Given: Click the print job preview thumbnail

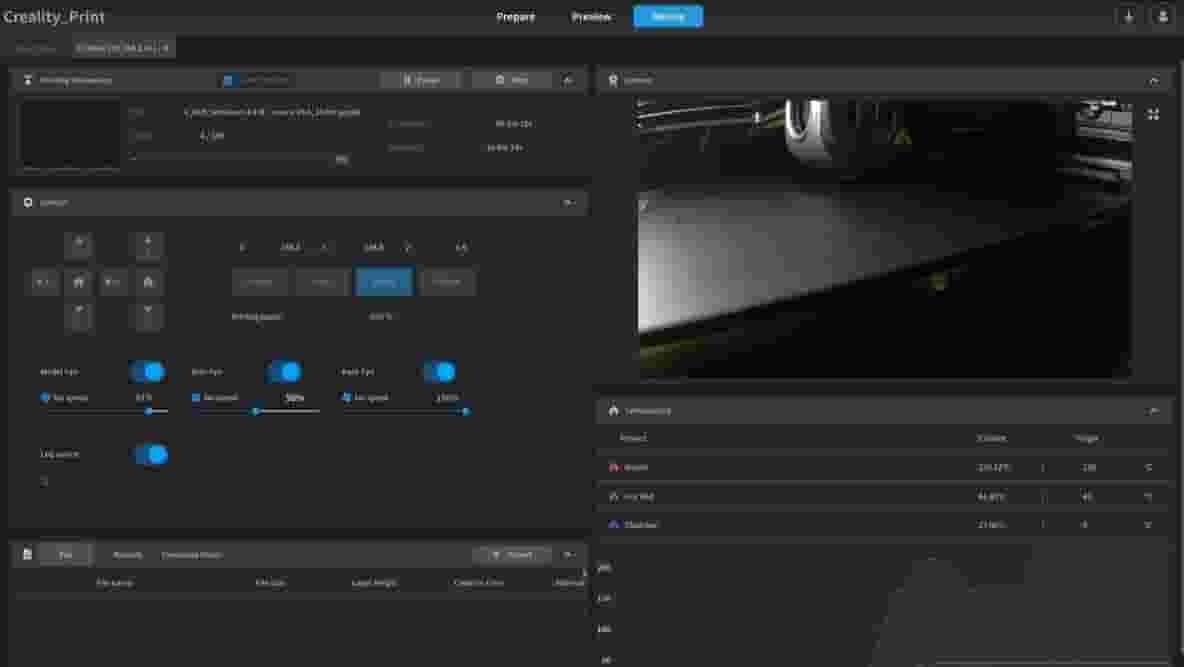Looking at the screenshot, I should pyautogui.click(x=69, y=134).
